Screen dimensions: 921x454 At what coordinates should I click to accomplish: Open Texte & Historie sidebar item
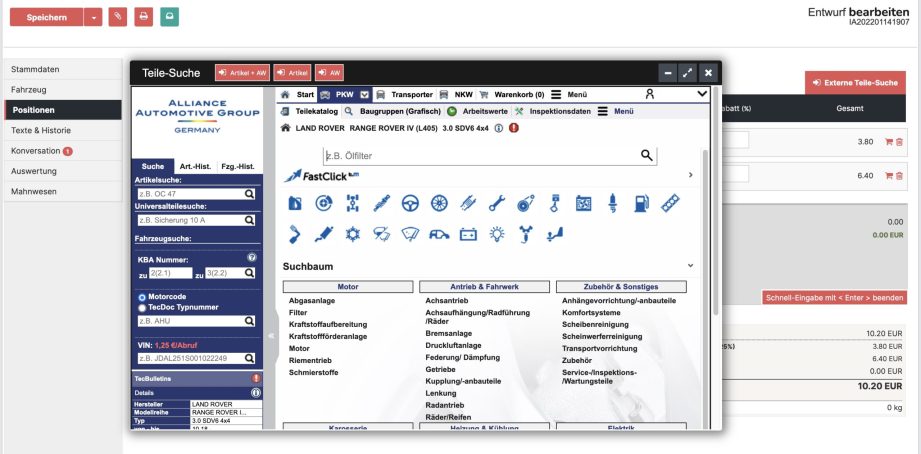point(63,130)
